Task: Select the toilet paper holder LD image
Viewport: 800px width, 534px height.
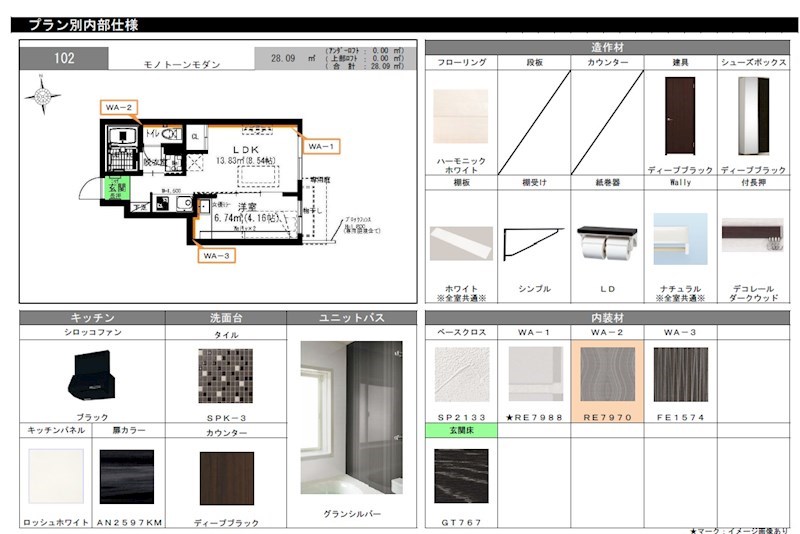Action: point(608,243)
